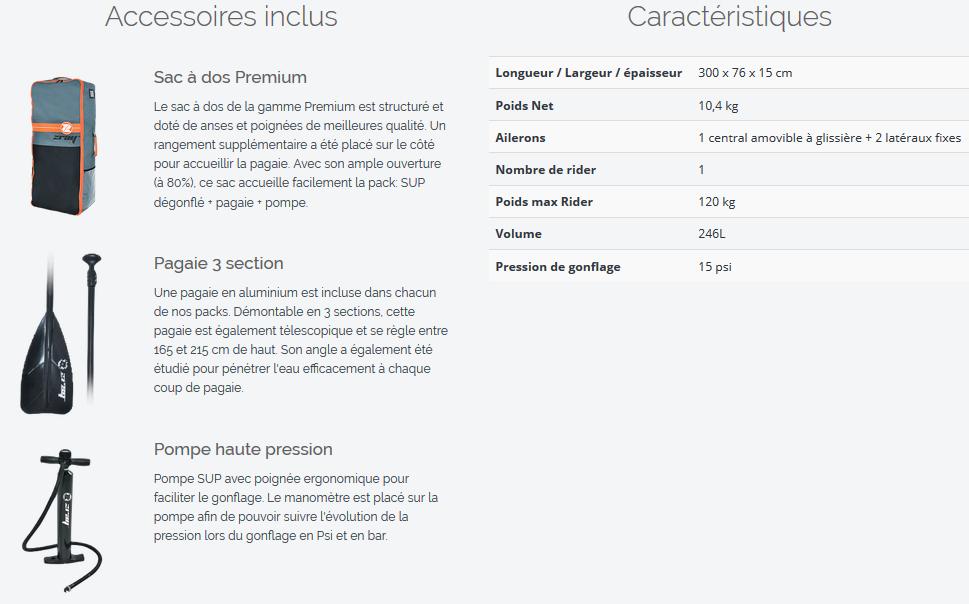The height and width of the screenshot is (604, 969).
Task: Select the 'Pompe haute pression' heading
Action: point(243,449)
